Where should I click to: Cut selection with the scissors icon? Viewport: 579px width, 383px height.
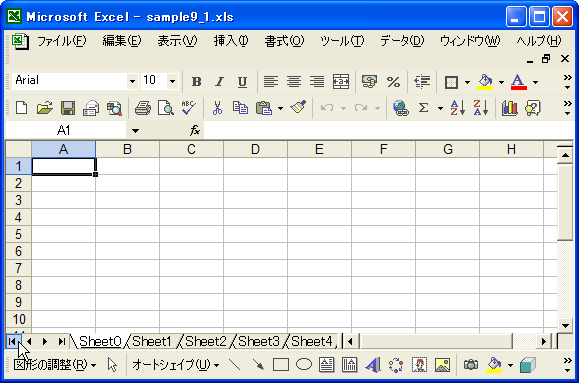tap(217, 108)
